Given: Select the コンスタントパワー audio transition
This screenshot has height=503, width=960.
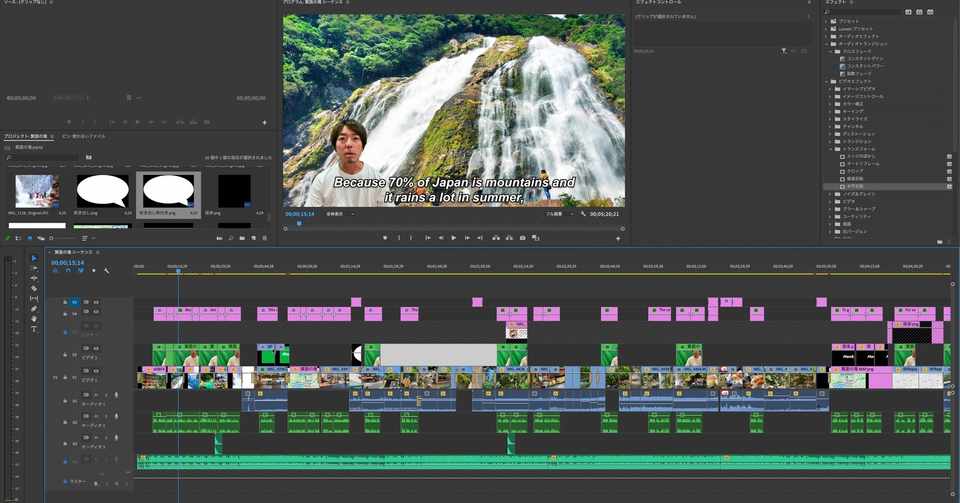Looking at the screenshot, I should (863, 67).
